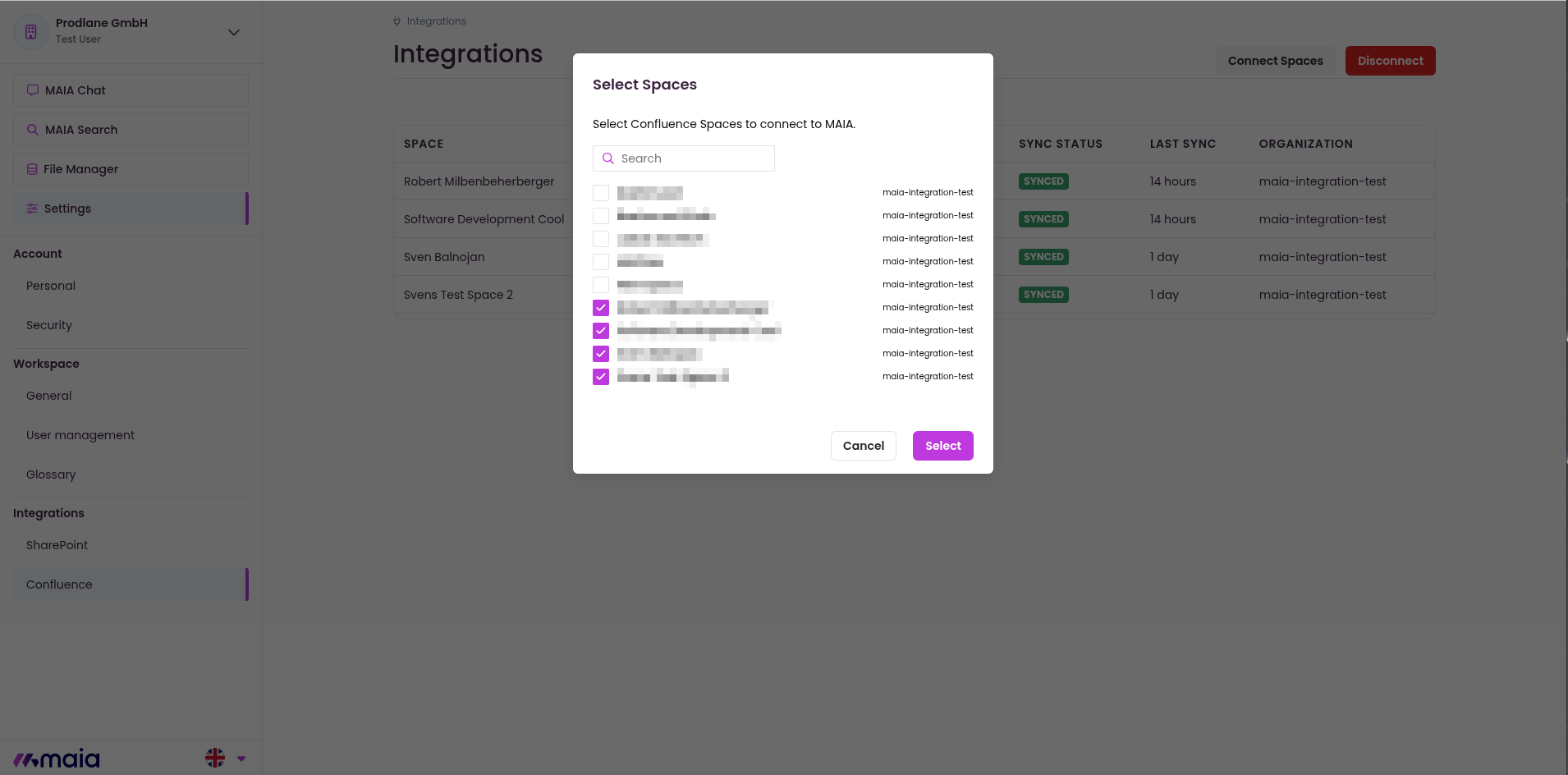Click the SYNCED badge in the Software Development Cool row
This screenshot has width=1568, height=775.
click(x=1043, y=219)
